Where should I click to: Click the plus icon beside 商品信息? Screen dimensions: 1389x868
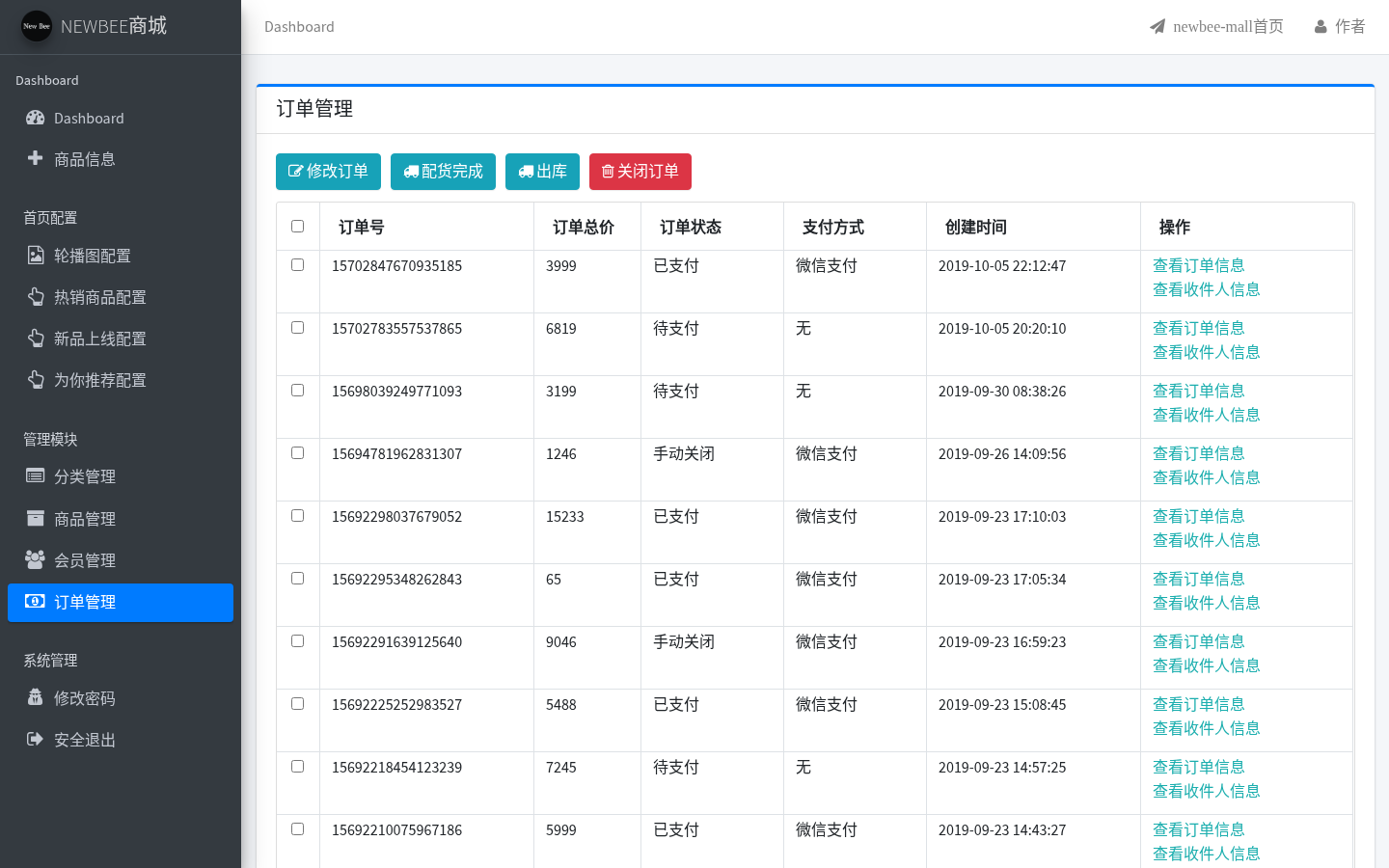[36, 158]
